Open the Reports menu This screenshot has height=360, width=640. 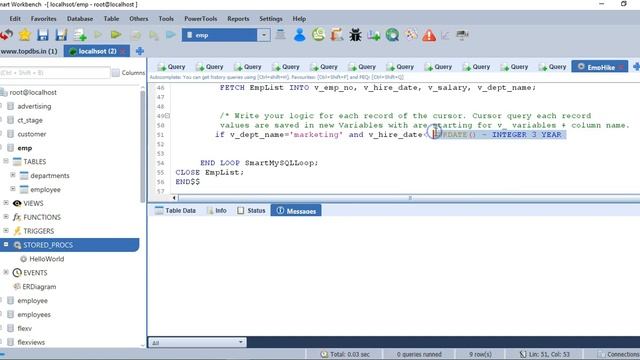[x=238, y=19]
